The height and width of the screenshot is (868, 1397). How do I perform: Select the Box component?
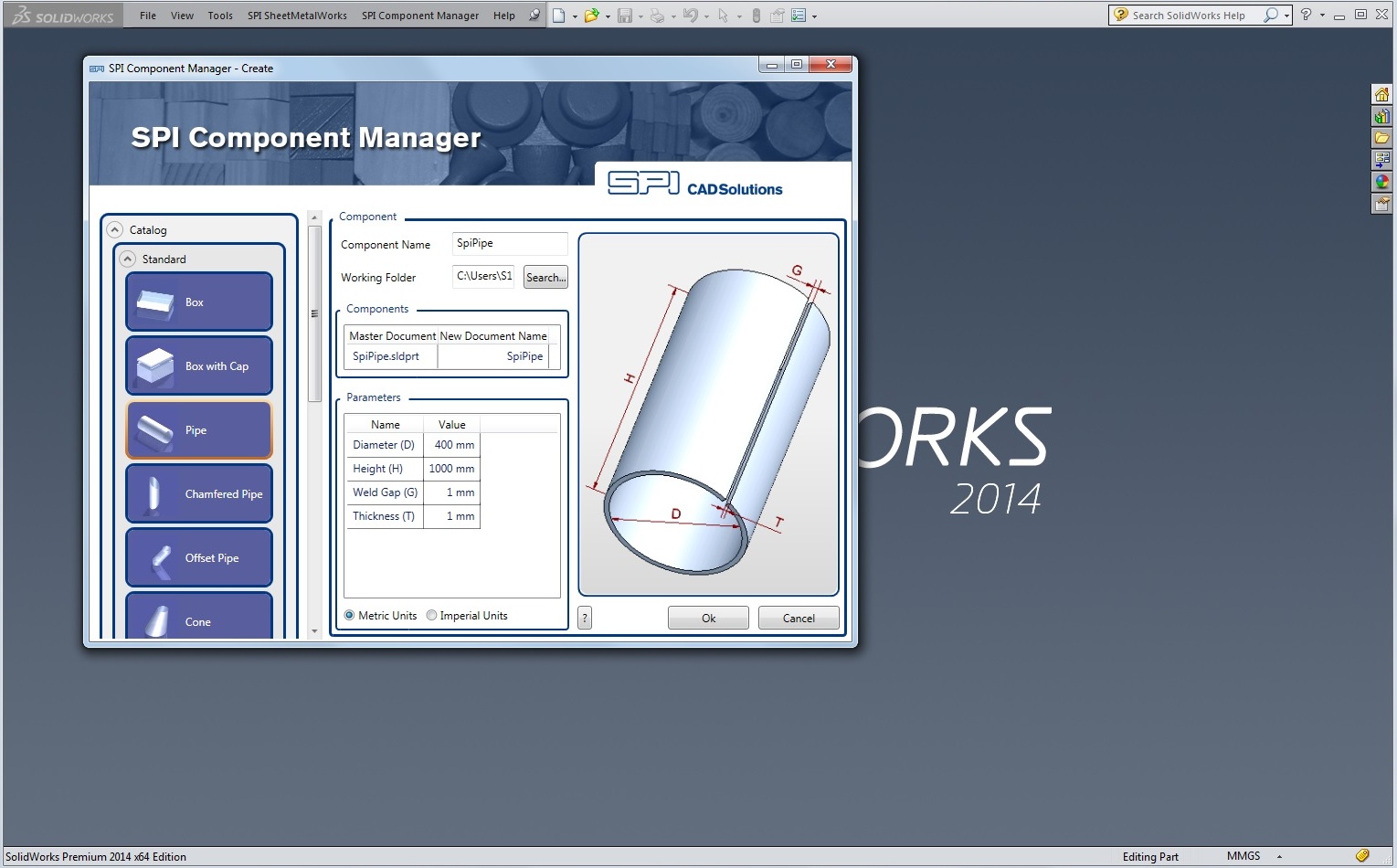(x=199, y=302)
